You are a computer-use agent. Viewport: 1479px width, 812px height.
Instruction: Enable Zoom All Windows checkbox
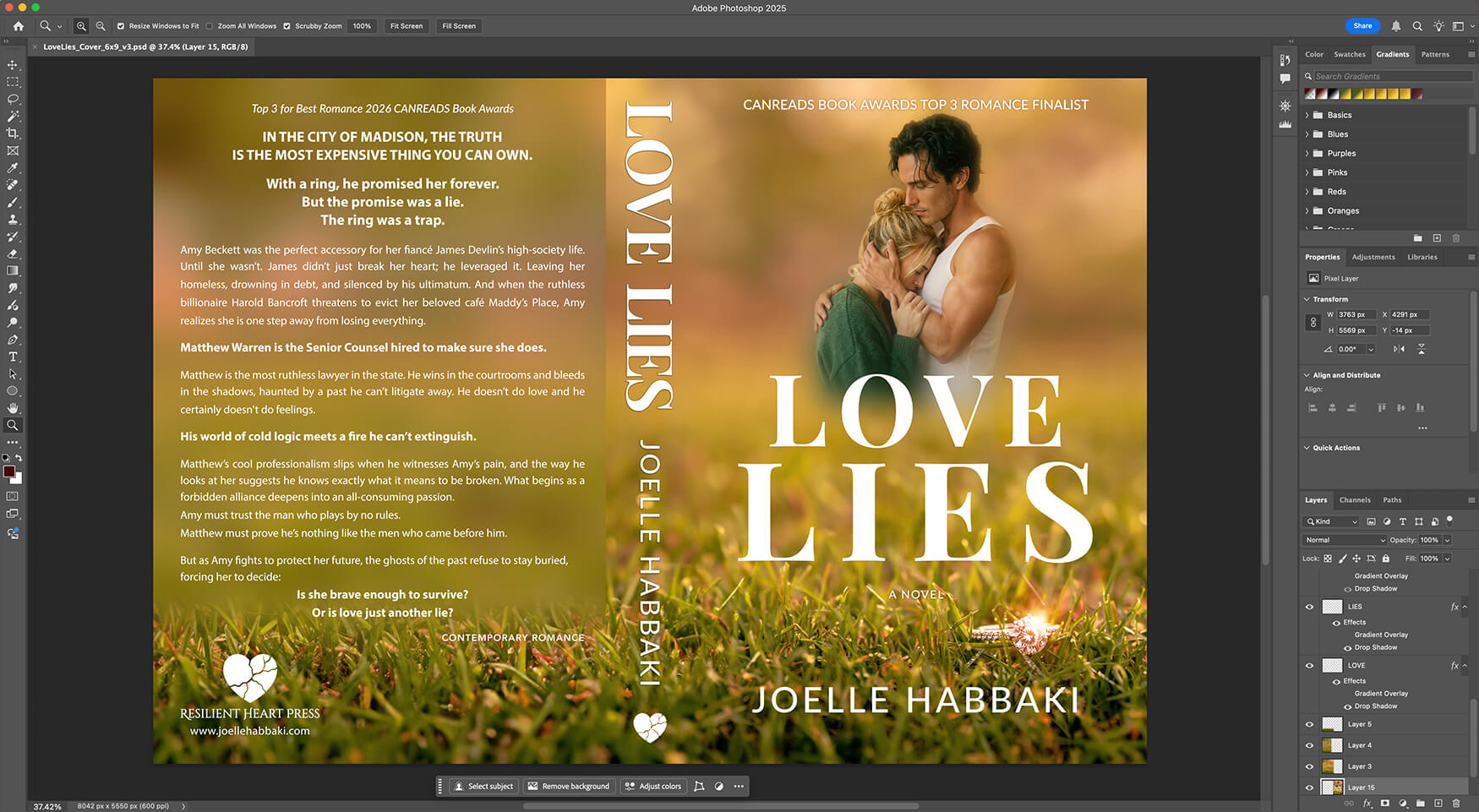coord(210,26)
